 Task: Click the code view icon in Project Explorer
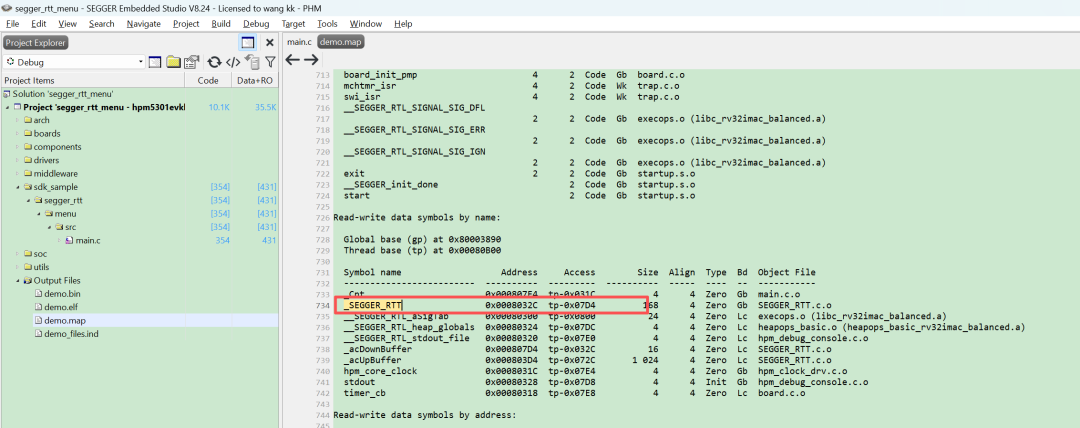[x=232, y=62]
